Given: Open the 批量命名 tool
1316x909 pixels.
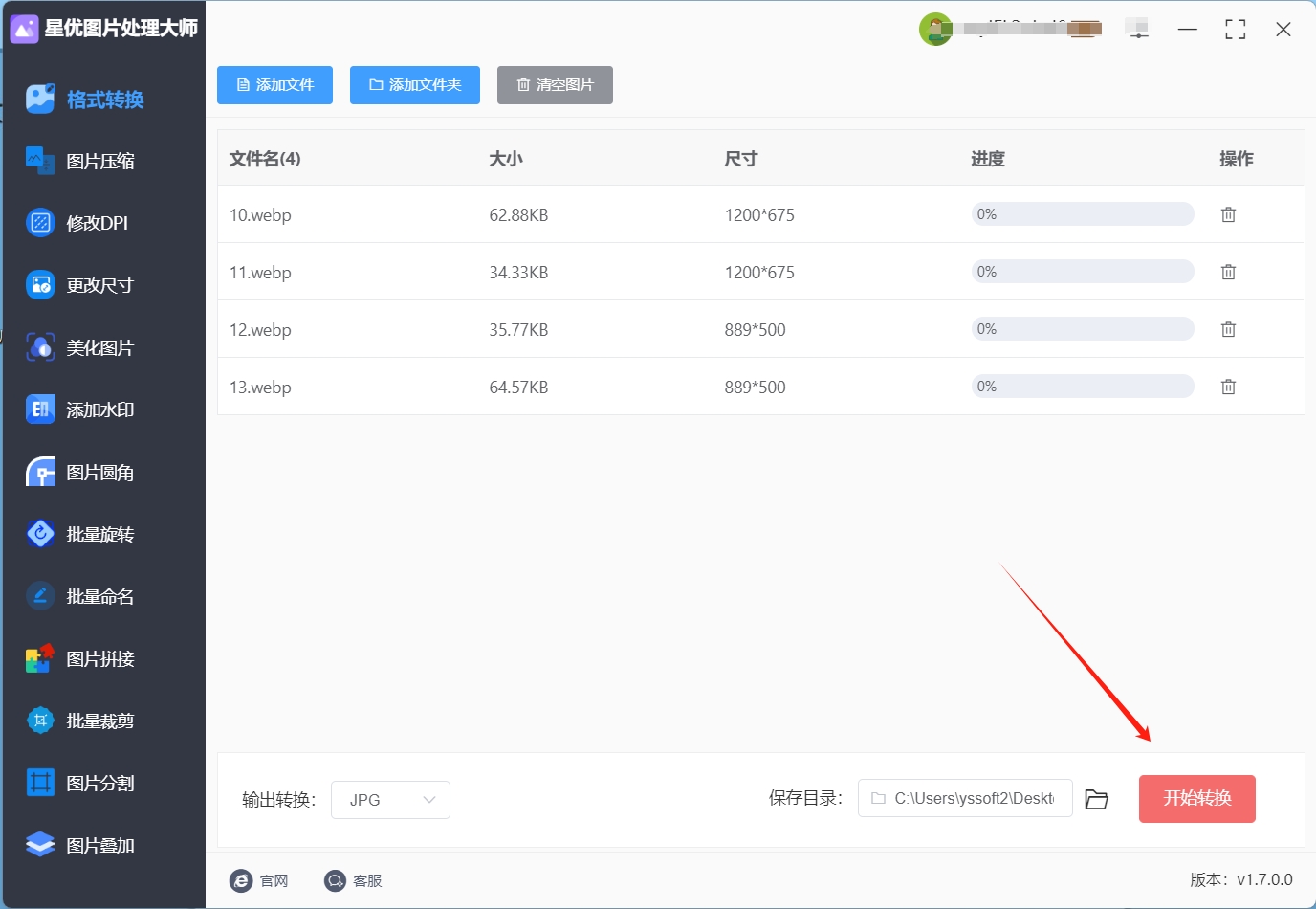Looking at the screenshot, I should click(x=81, y=596).
